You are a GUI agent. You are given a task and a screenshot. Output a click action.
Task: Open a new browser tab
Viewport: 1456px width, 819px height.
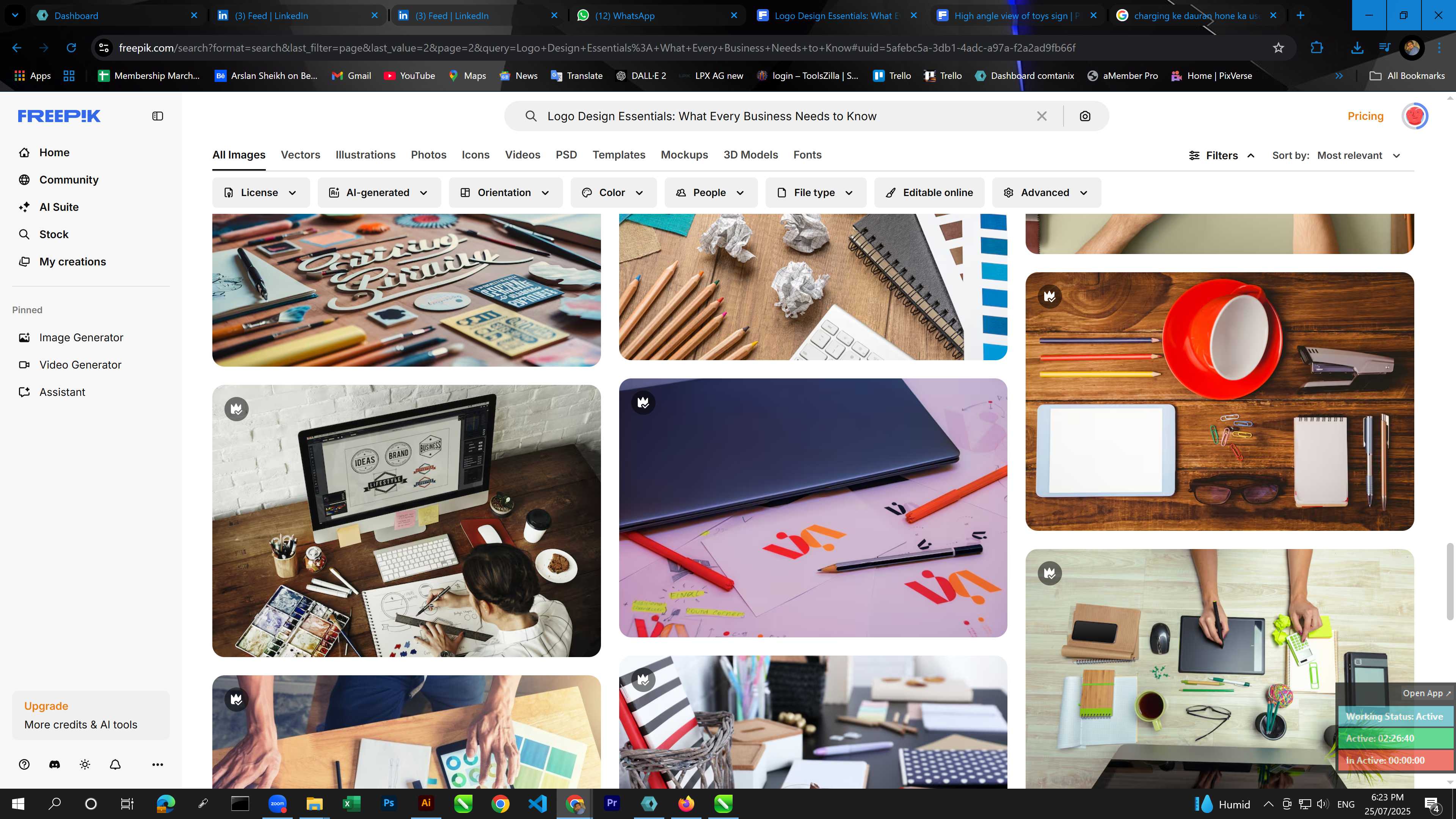click(x=1301, y=15)
